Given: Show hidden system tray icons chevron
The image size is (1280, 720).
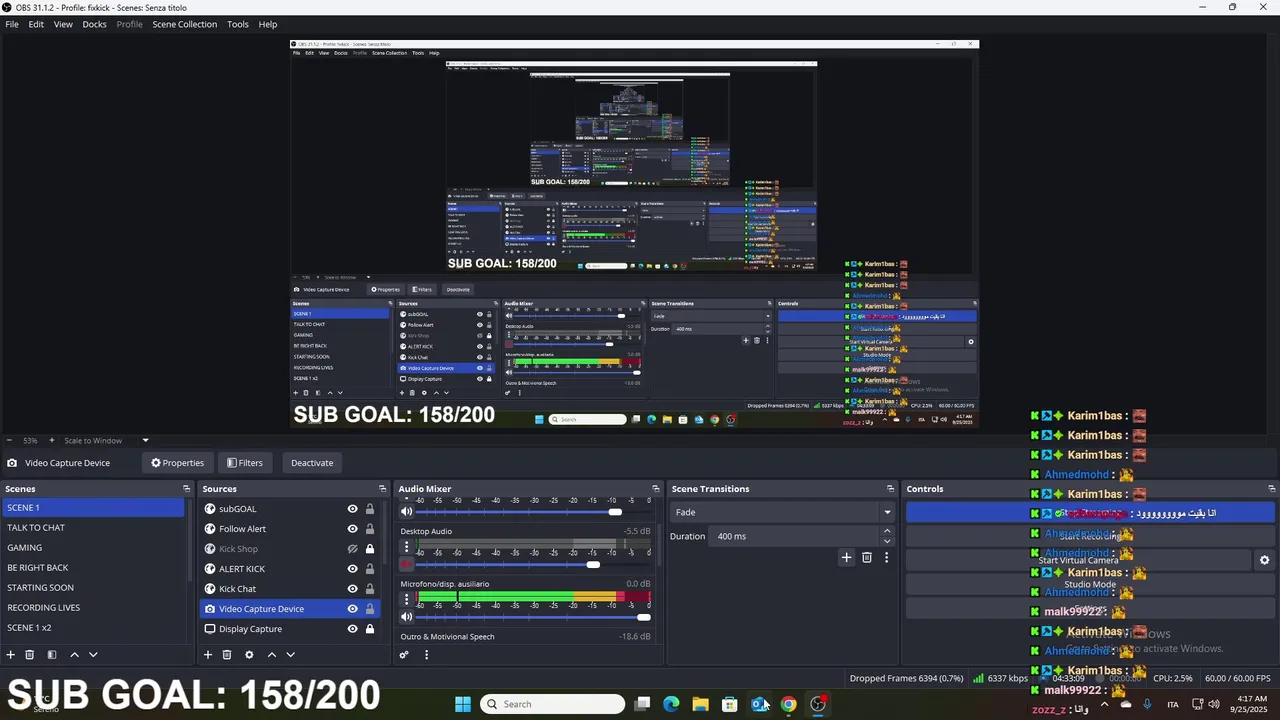Looking at the screenshot, I should (x=1104, y=704).
